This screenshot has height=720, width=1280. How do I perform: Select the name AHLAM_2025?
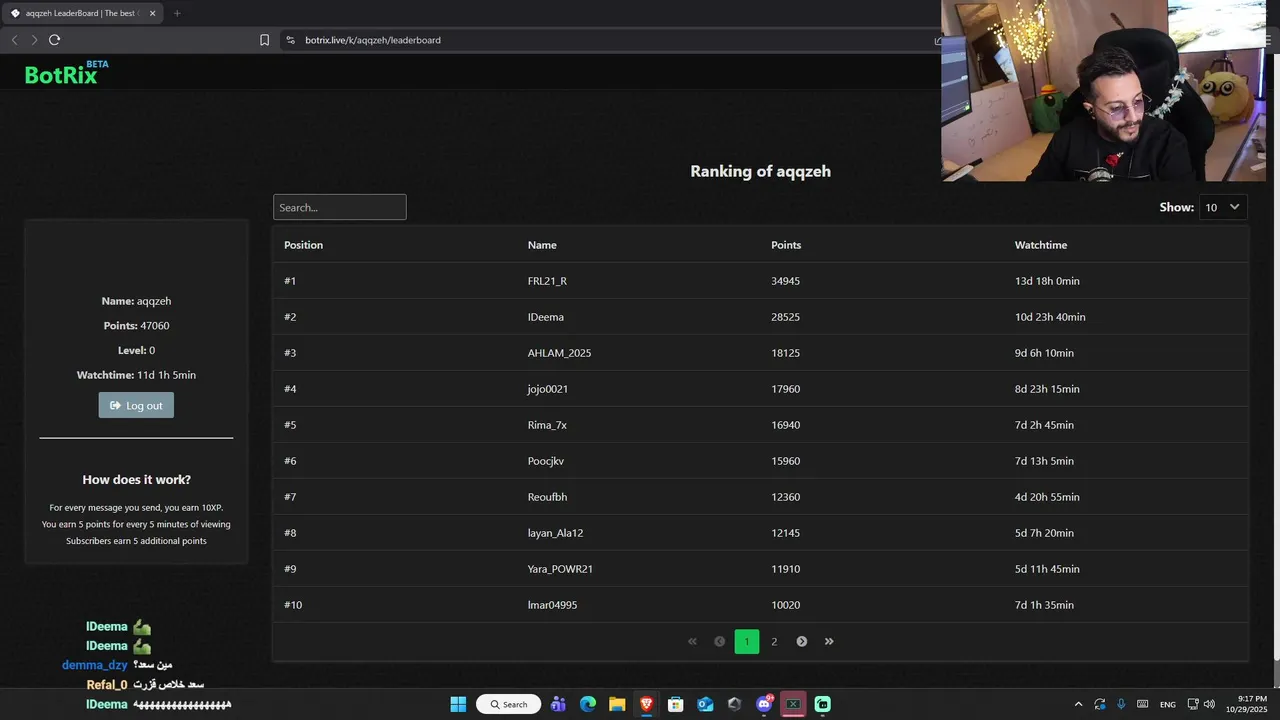pyautogui.click(x=559, y=353)
